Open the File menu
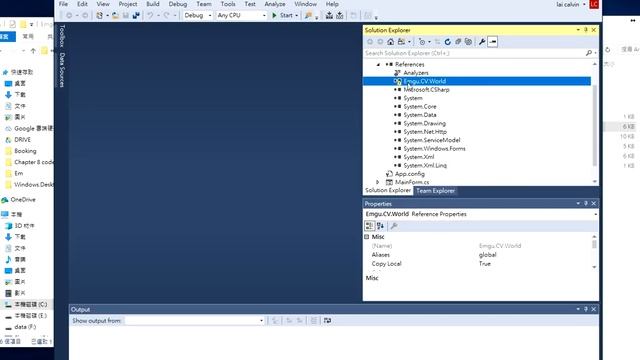 [63, 4]
